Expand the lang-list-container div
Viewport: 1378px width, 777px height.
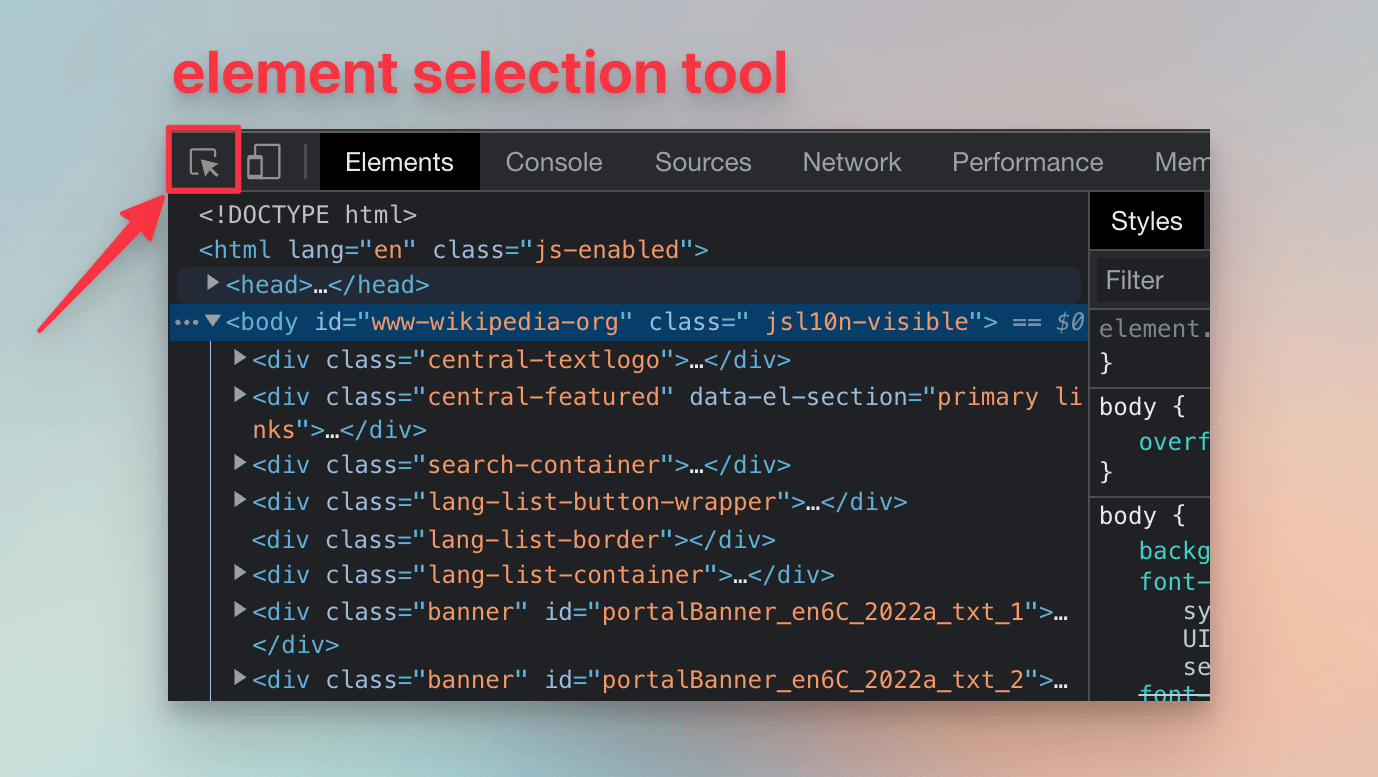239,574
